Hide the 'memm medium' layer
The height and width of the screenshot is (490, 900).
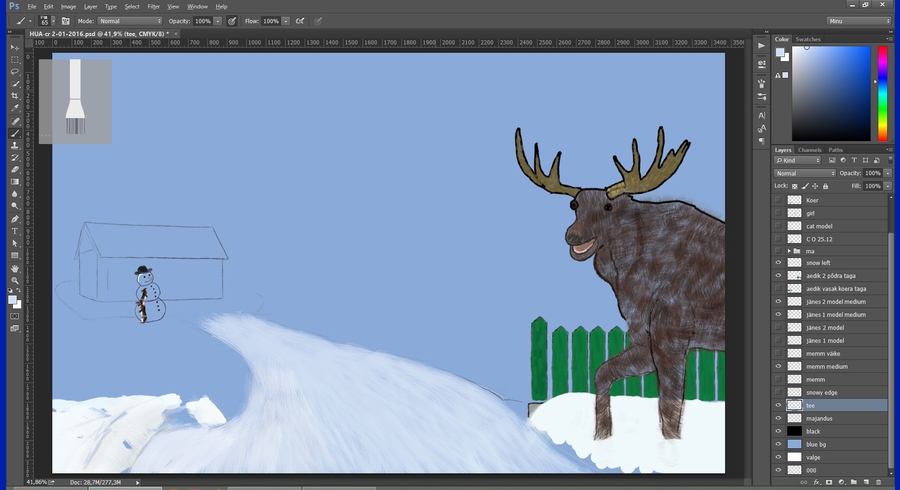(778, 366)
